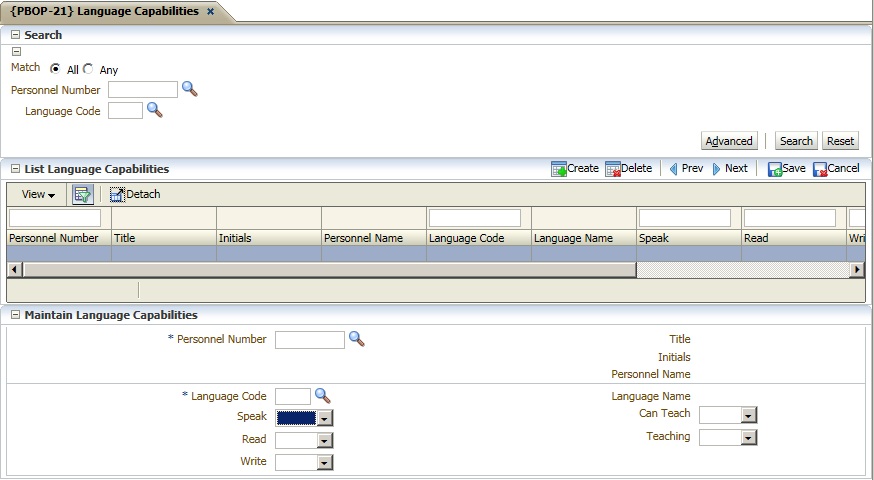Click the Personnel Number search magnifier icon
This screenshot has width=874, height=480.
pos(189,89)
